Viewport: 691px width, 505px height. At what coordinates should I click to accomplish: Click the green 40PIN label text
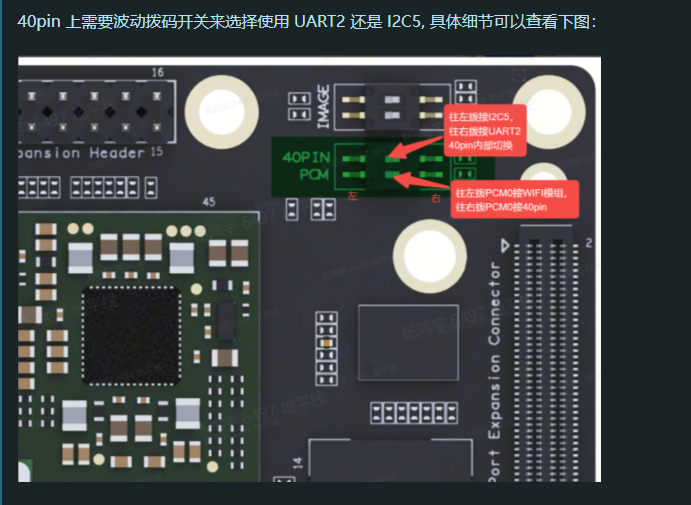306,157
